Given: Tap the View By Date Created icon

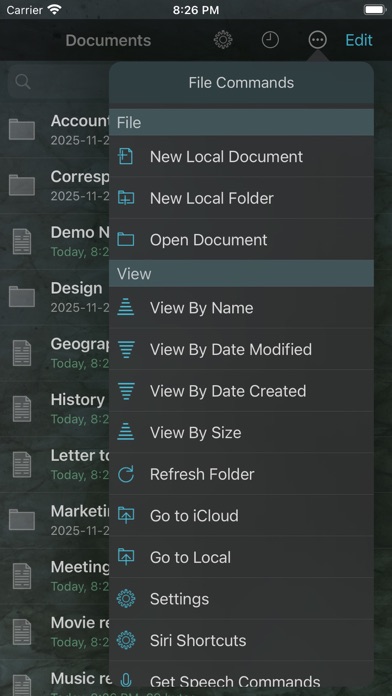Looking at the screenshot, I should click(126, 391).
